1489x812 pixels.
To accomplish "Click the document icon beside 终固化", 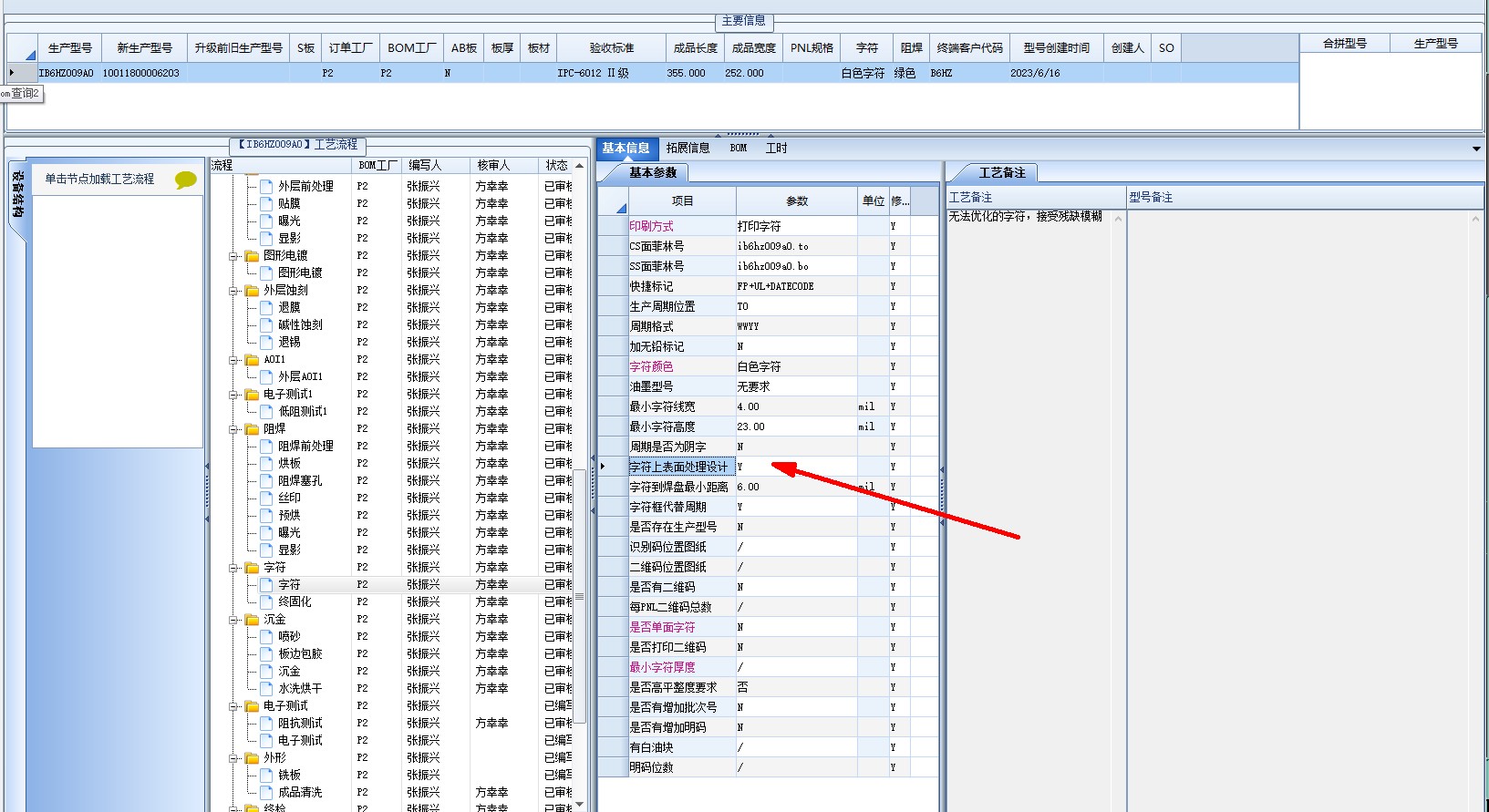I will coord(267,601).
